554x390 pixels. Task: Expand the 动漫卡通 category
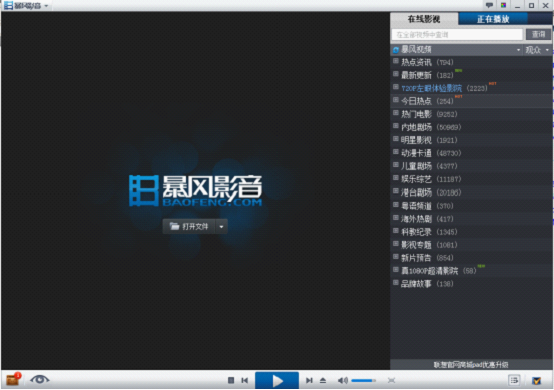point(396,152)
